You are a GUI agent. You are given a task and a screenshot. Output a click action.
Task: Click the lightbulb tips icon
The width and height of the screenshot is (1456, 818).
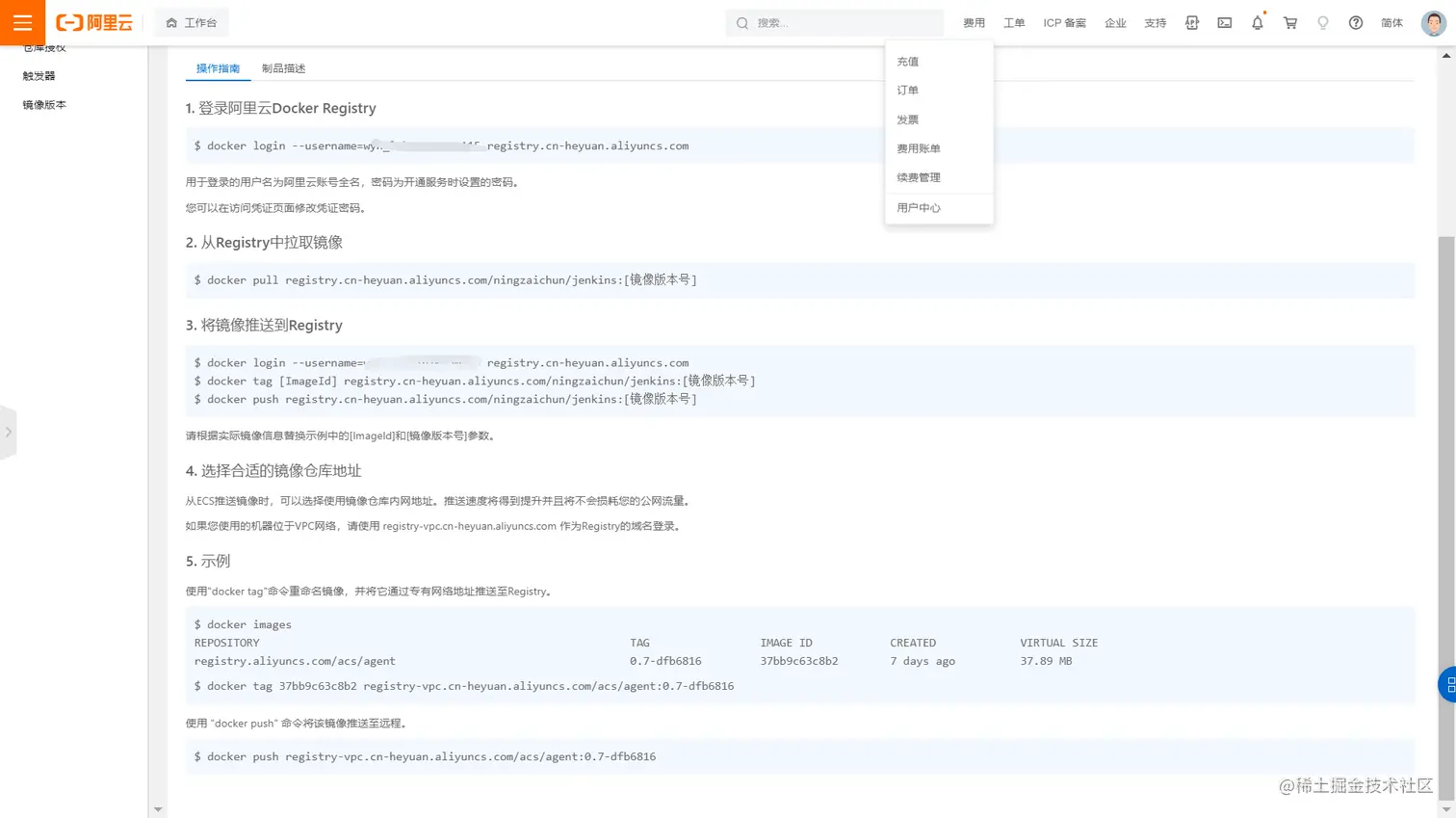point(1323,23)
